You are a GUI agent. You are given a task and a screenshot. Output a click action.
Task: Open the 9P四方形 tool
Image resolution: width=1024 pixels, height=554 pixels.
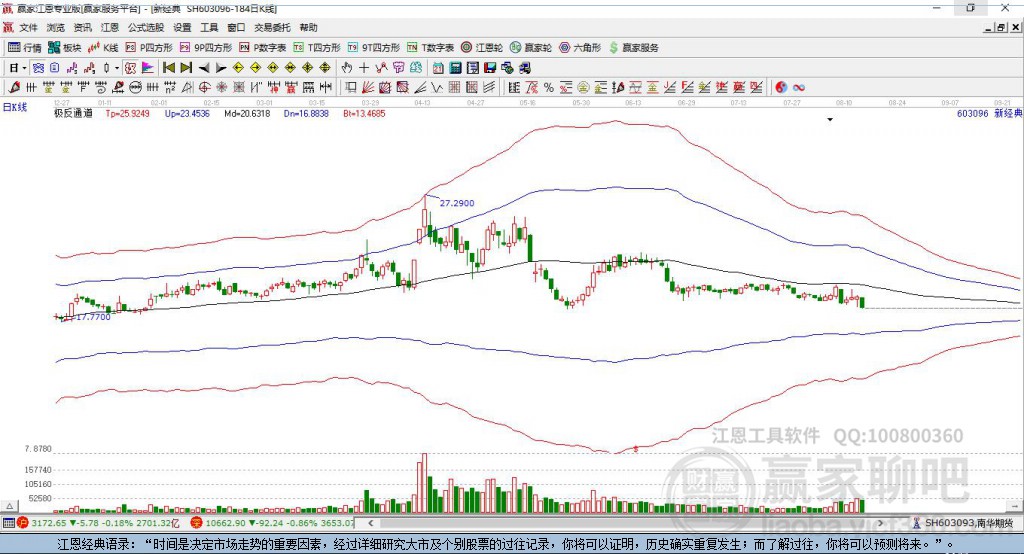(206, 48)
